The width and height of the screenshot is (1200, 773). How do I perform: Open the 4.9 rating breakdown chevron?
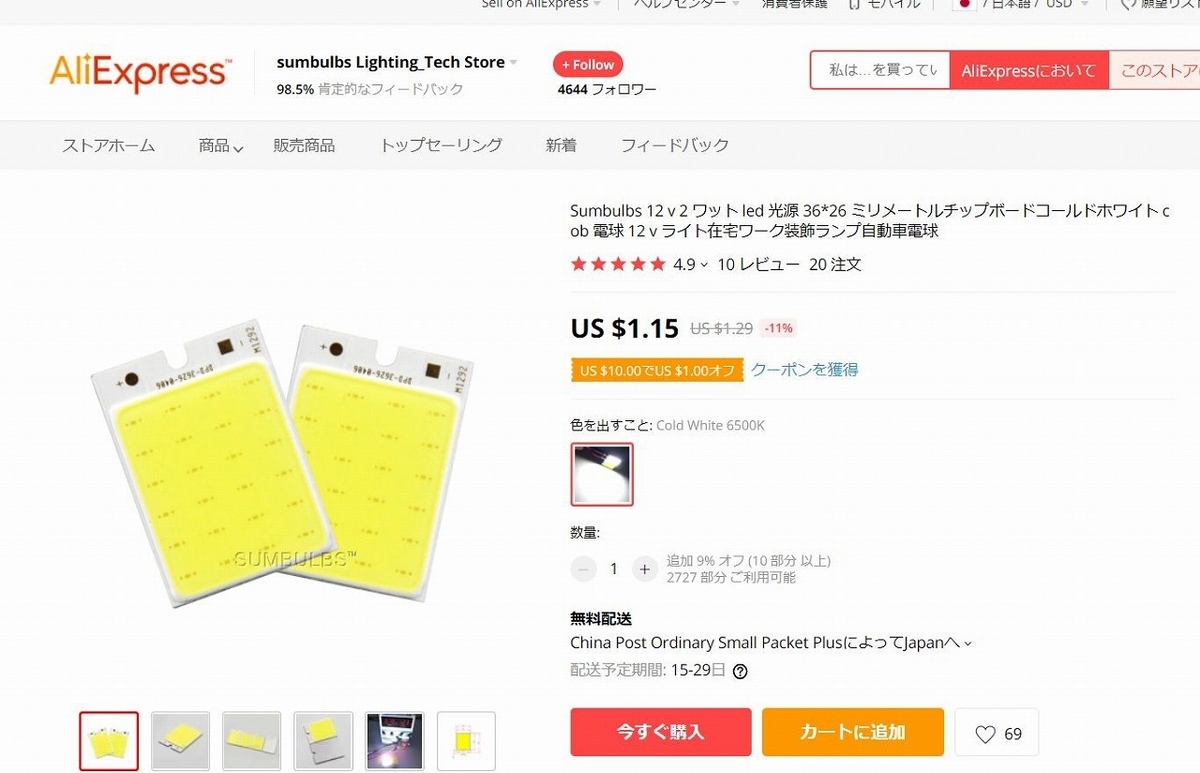click(x=704, y=265)
